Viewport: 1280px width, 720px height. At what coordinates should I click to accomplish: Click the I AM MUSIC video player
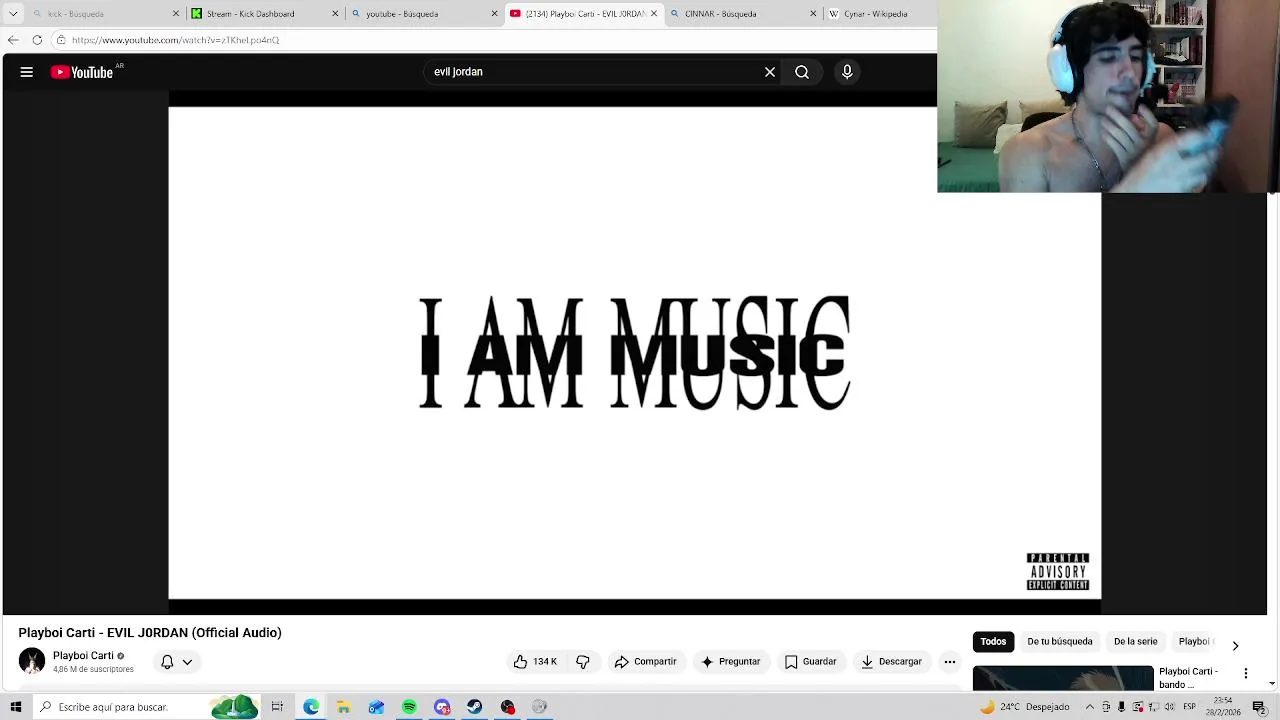point(635,353)
